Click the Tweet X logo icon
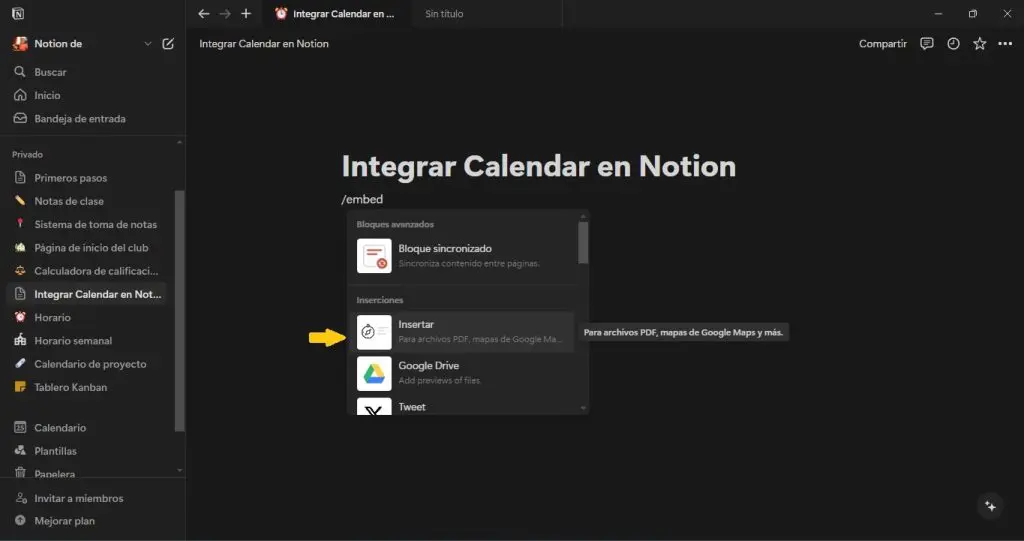 pos(374,408)
